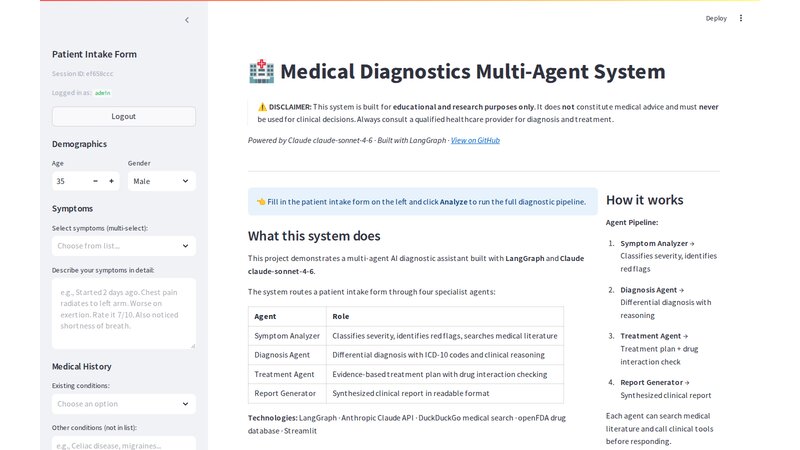Screen dimensions: 800x450
Task: Click the 'Classifies severity, identifies red flags' table cell
Action: pos(445,336)
